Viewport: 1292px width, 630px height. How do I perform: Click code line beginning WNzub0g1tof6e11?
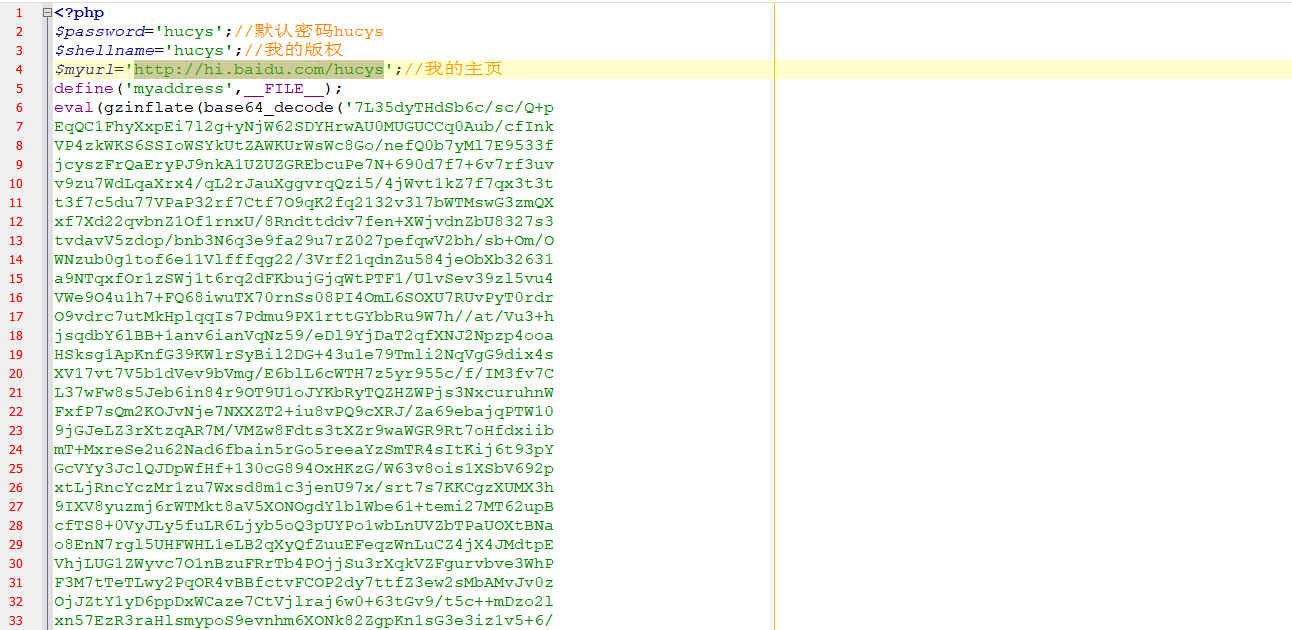(304, 260)
